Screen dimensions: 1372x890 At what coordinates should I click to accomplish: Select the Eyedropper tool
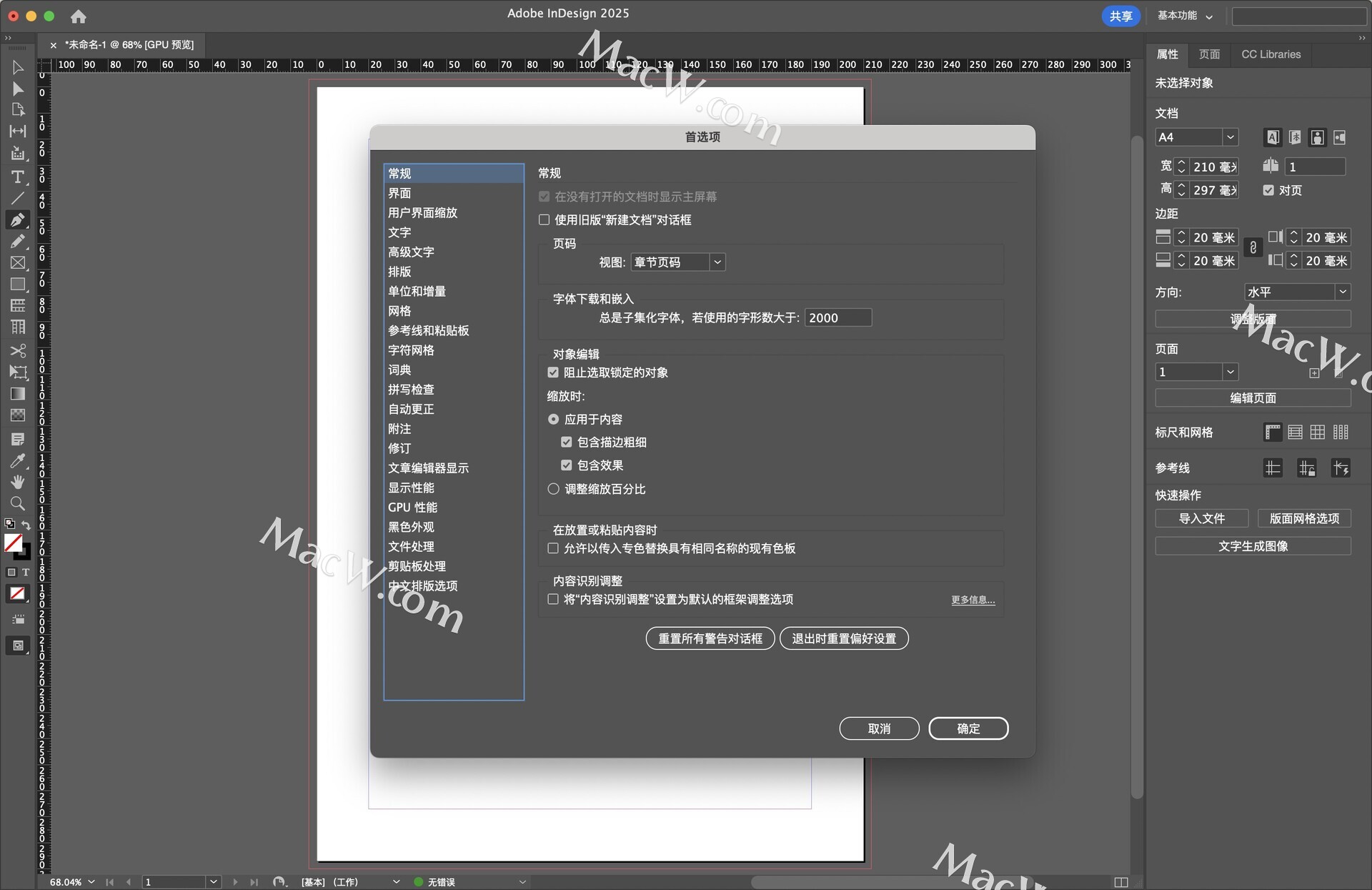tap(18, 460)
